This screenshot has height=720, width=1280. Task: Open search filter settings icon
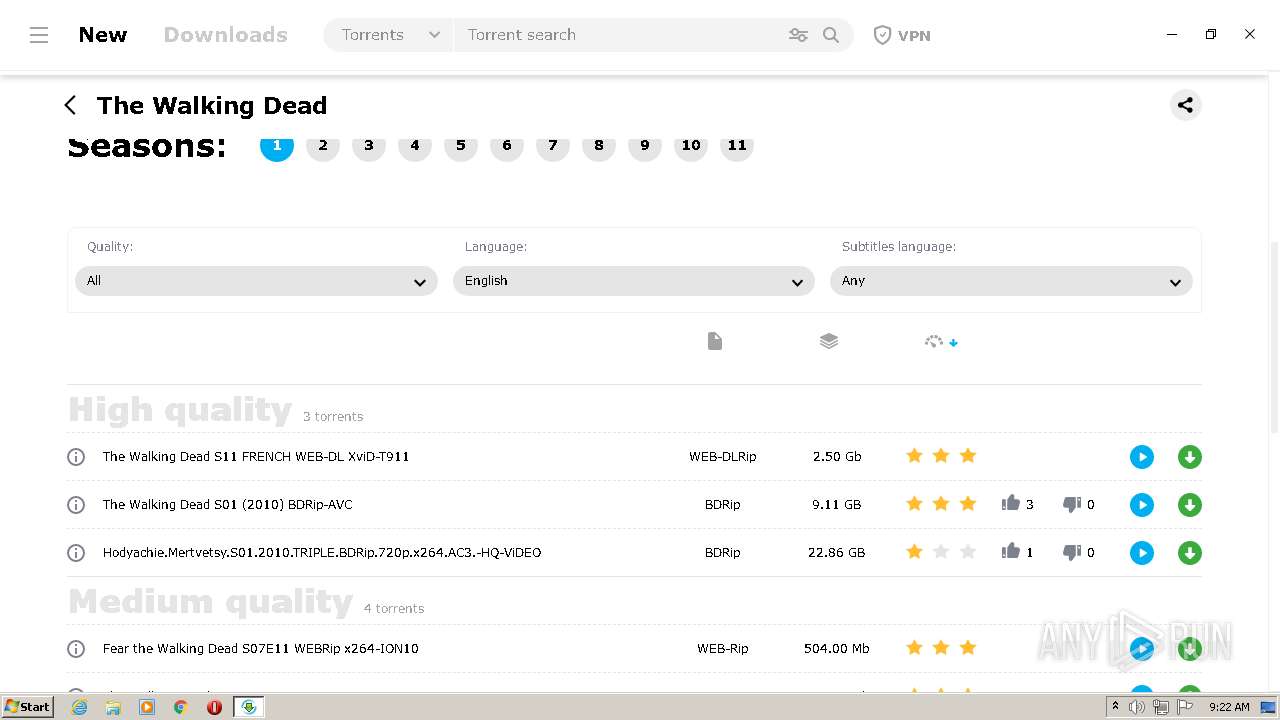coord(798,35)
